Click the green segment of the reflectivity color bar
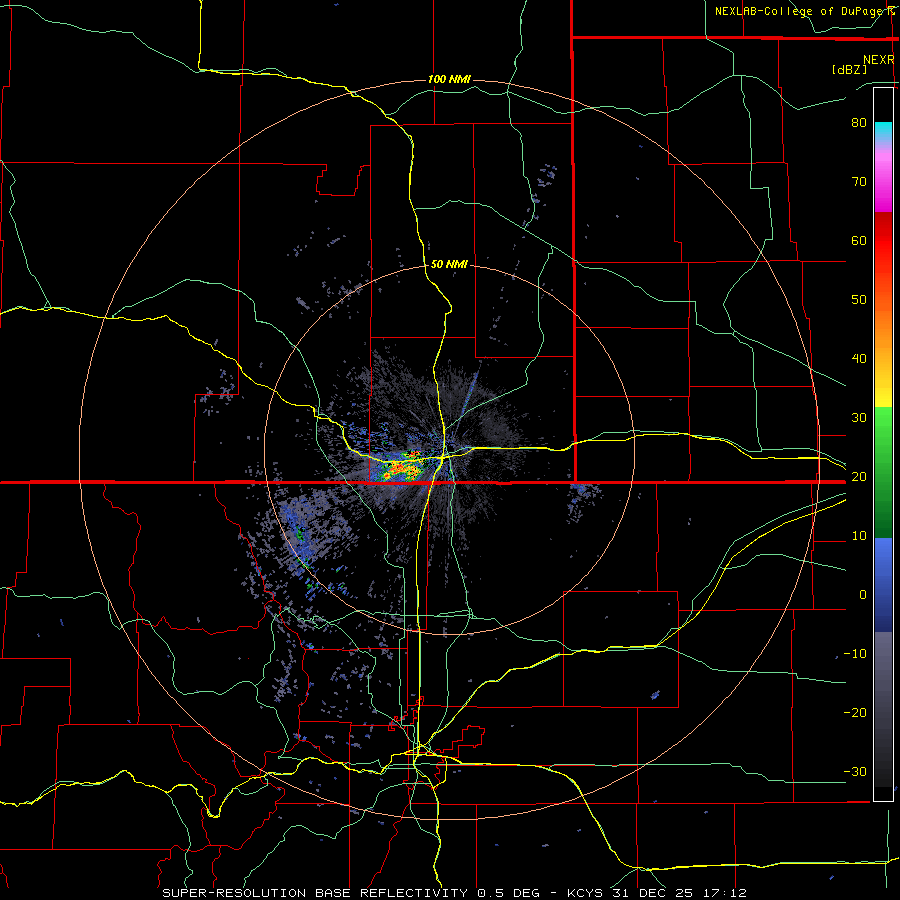 (883, 472)
